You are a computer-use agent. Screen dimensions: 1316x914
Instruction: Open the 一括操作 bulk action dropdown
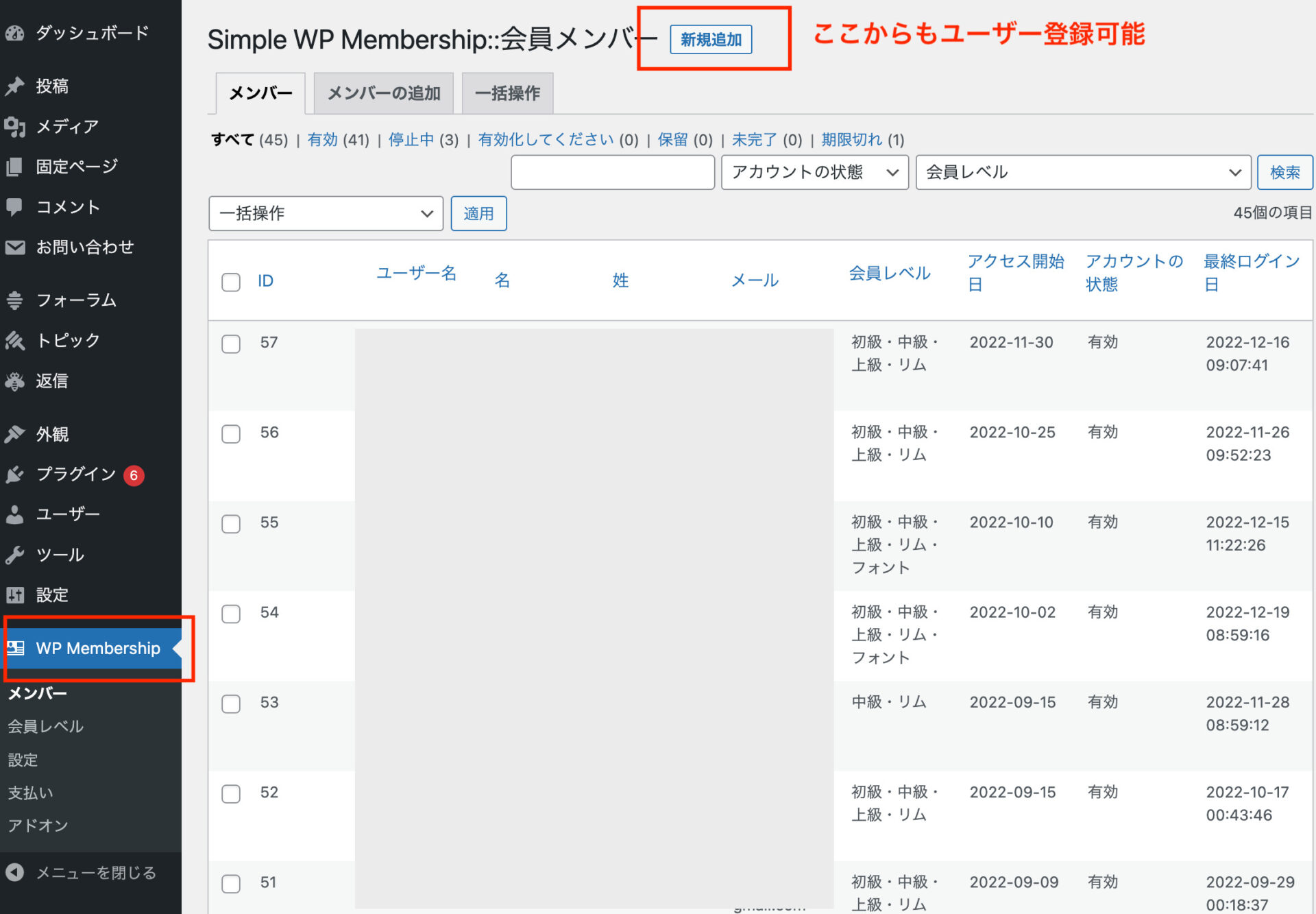click(x=326, y=213)
